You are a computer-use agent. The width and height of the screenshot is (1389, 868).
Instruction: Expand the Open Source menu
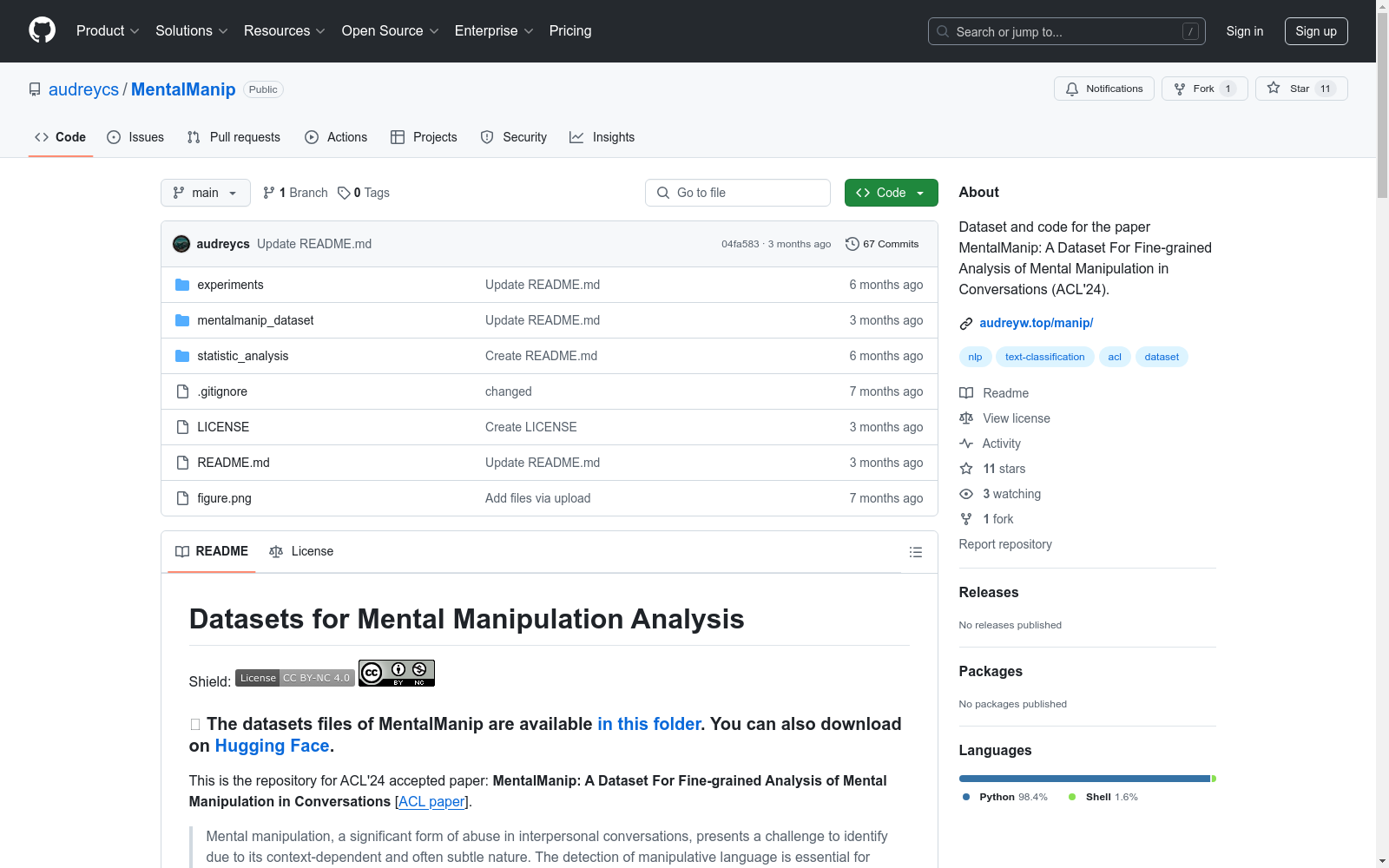(x=391, y=30)
